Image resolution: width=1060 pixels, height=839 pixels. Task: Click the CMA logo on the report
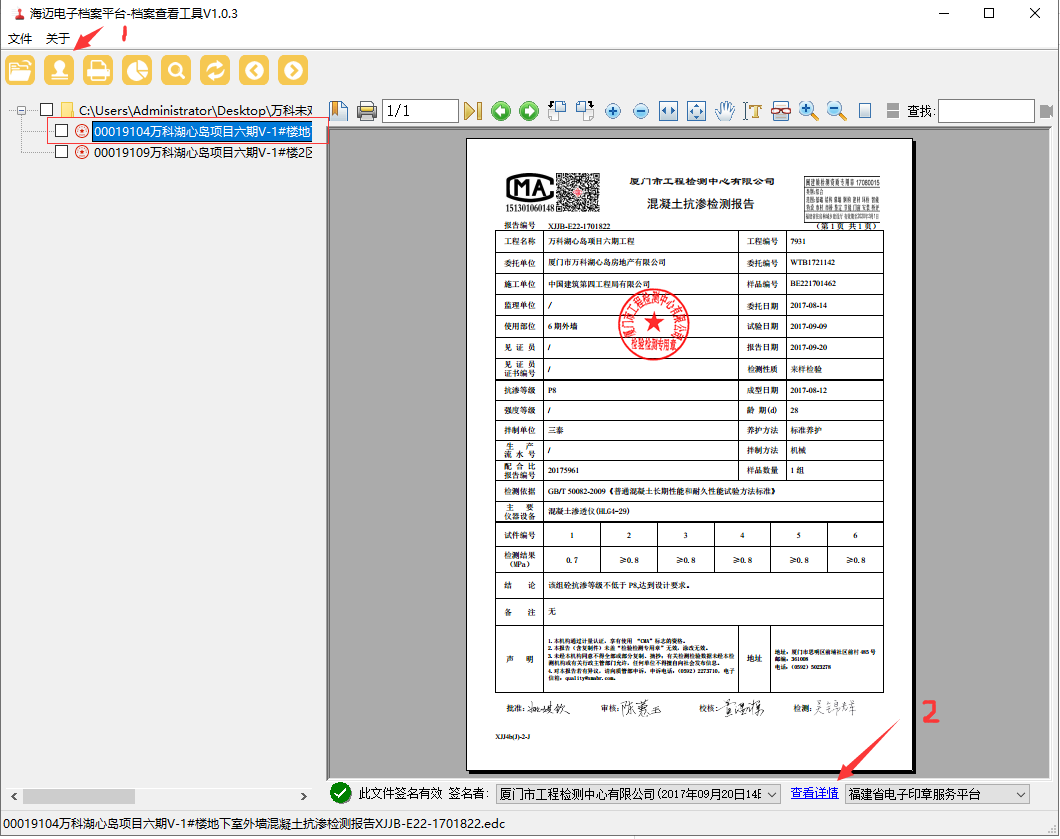coord(530,187)
